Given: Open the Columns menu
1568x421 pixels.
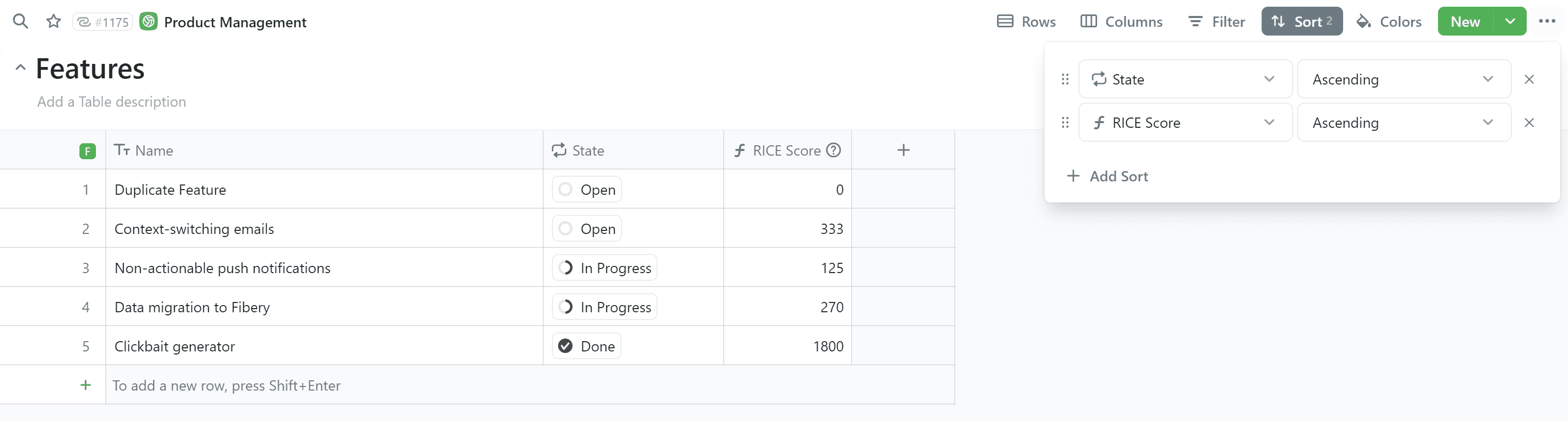Looking at the screenshot, I should 1121,21.
